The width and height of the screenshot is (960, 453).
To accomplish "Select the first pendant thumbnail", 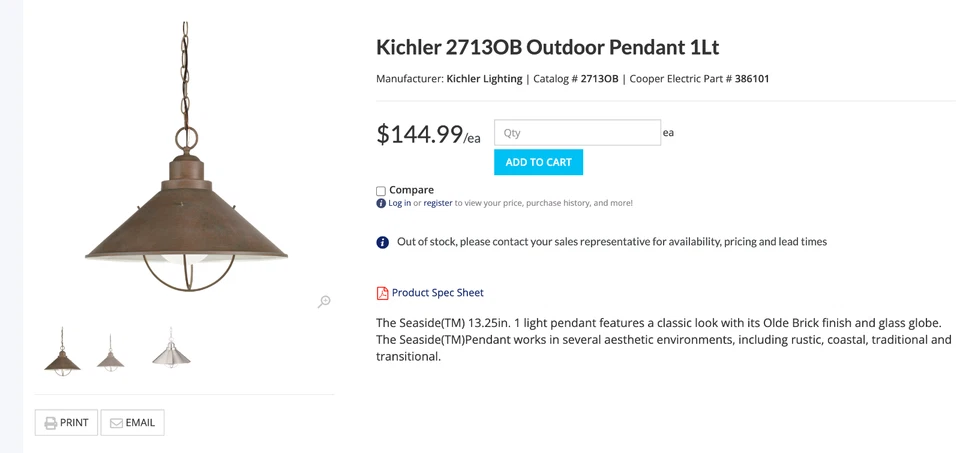I will click(x=62, y=351).
